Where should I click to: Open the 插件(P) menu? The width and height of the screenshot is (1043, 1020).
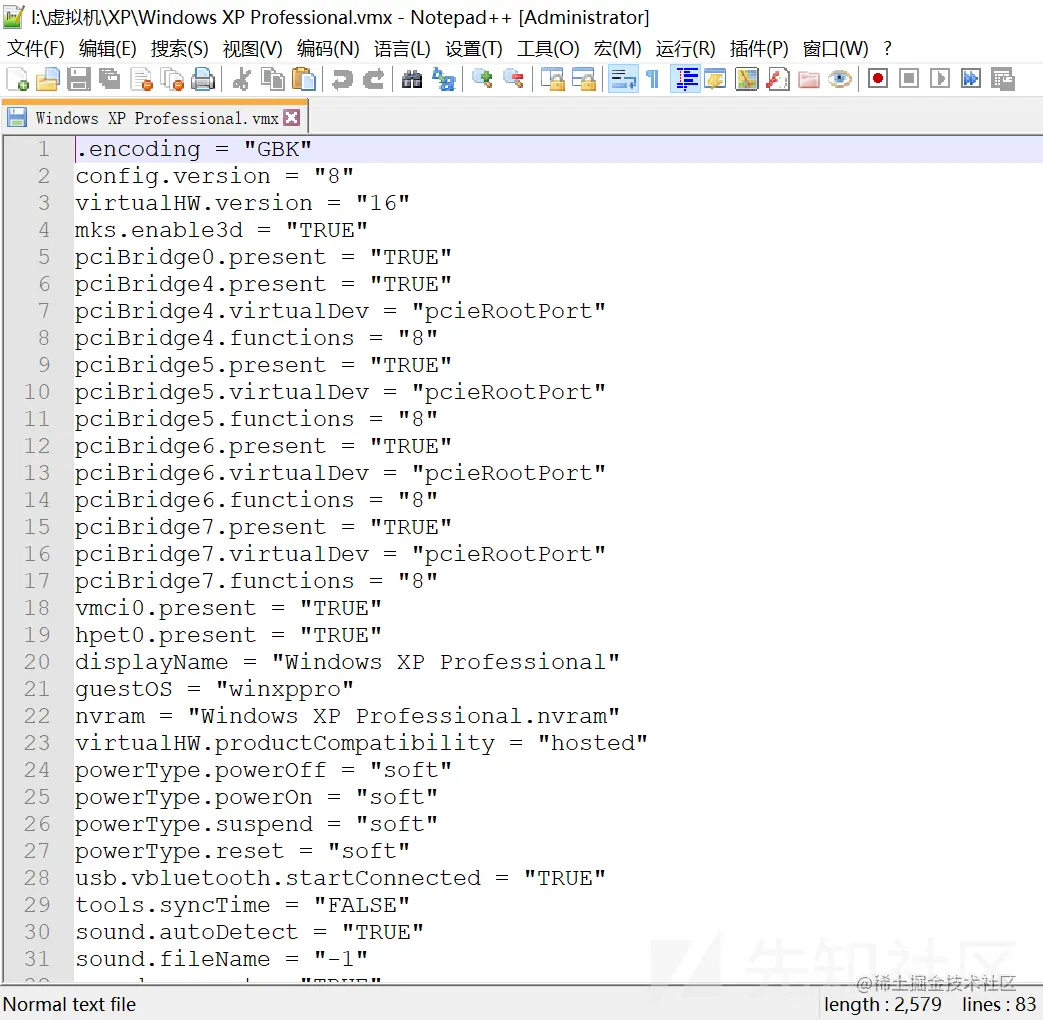[x=759, y=49]
